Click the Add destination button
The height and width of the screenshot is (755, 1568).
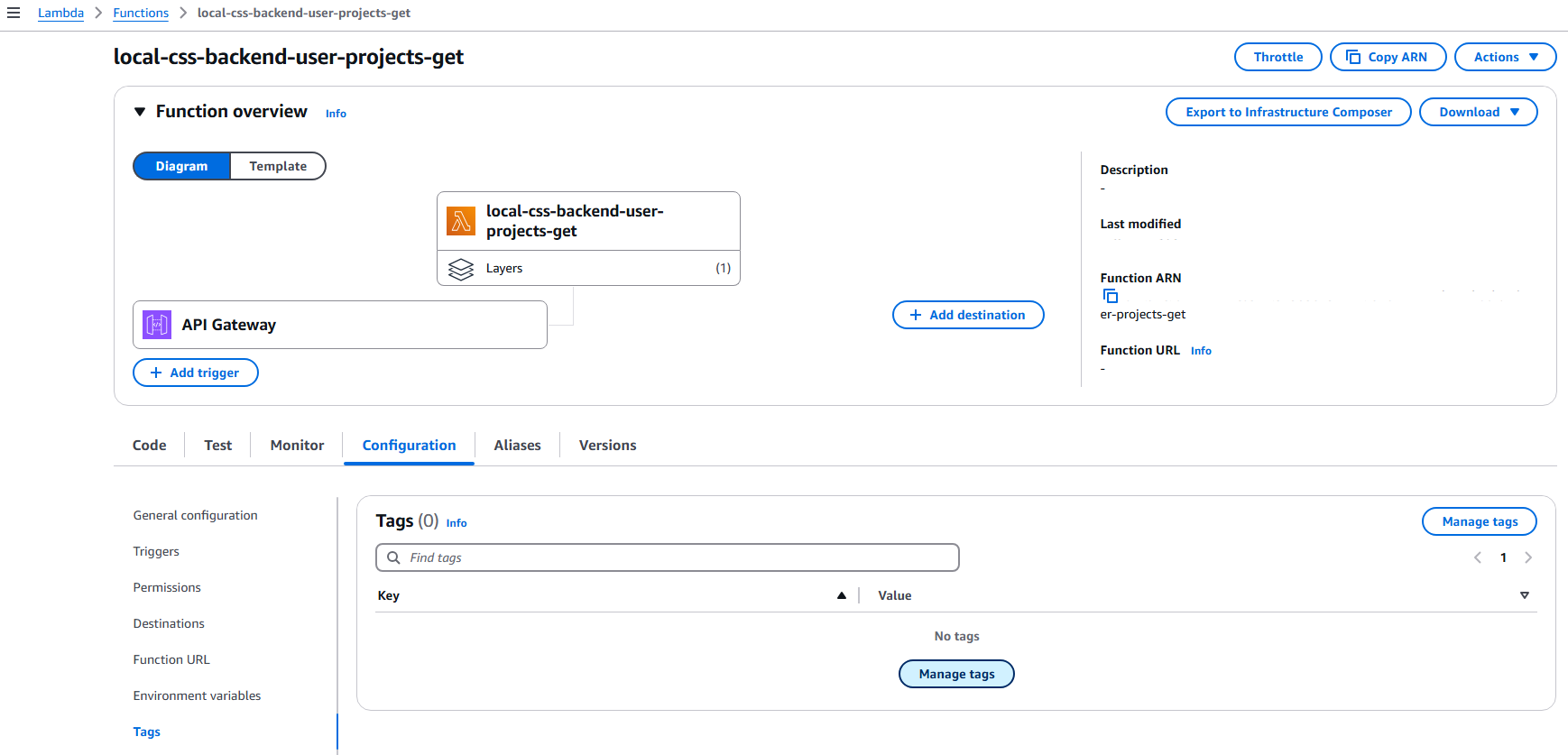click(967, 315)
